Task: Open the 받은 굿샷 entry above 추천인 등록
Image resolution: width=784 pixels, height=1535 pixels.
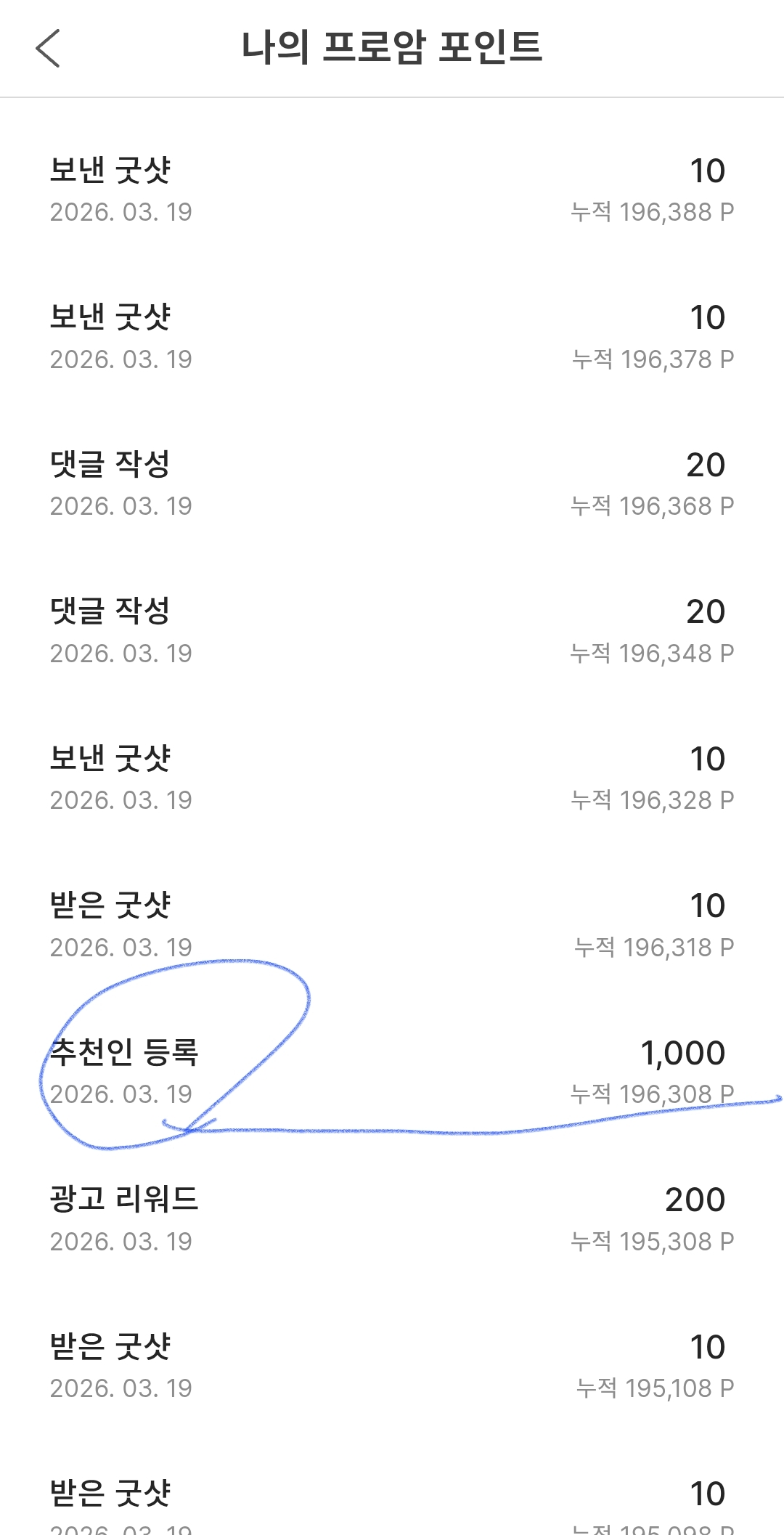Action: pos(110,905)
